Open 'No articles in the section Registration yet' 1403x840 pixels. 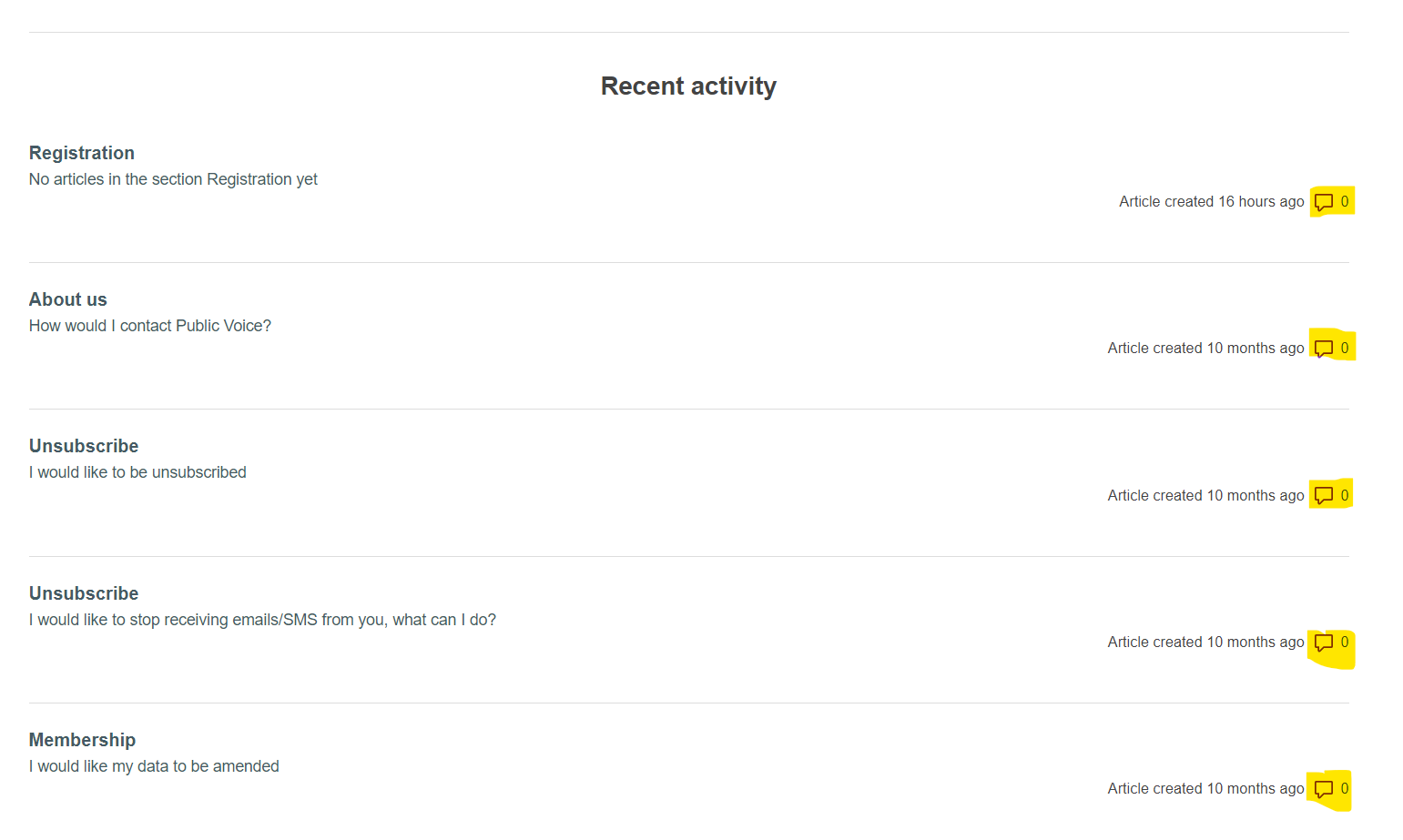(173, 179)
